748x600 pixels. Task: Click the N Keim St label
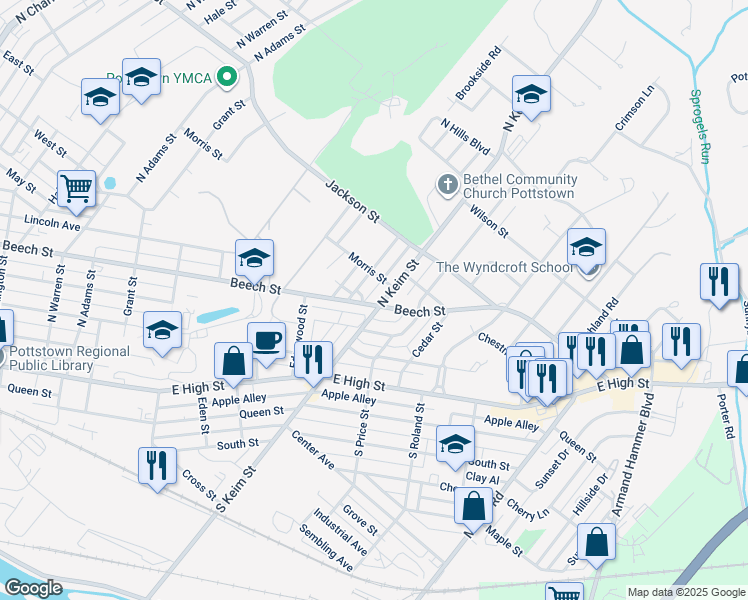click(398, 283)
